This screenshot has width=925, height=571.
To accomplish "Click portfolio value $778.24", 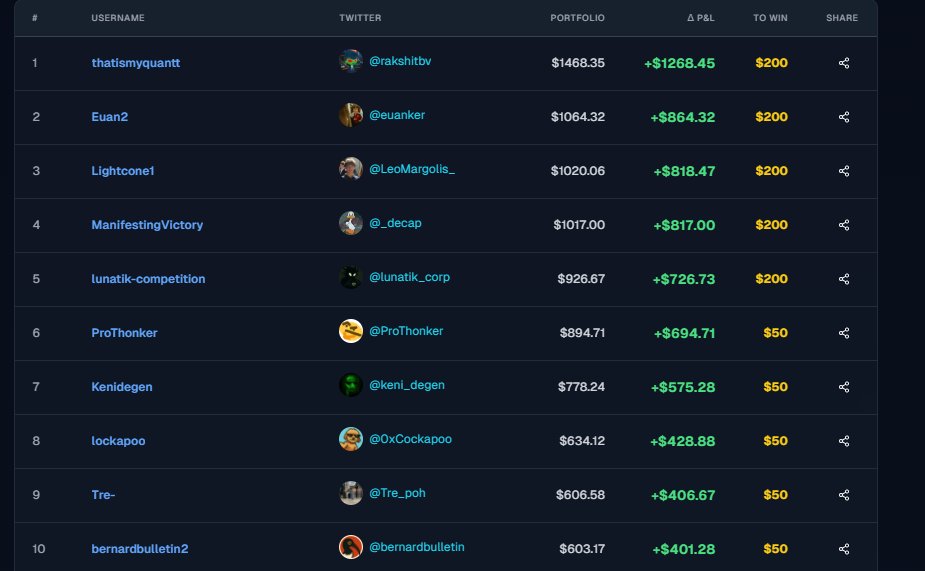I will (582, 387).
